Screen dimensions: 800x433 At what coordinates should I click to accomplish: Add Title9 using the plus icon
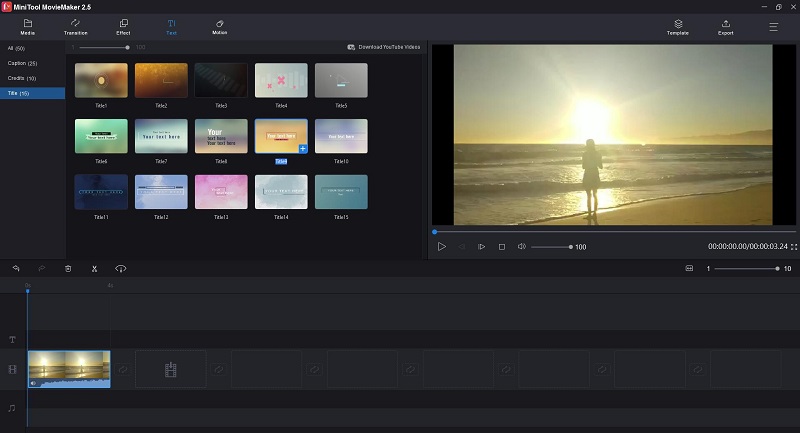click(303, 148)
